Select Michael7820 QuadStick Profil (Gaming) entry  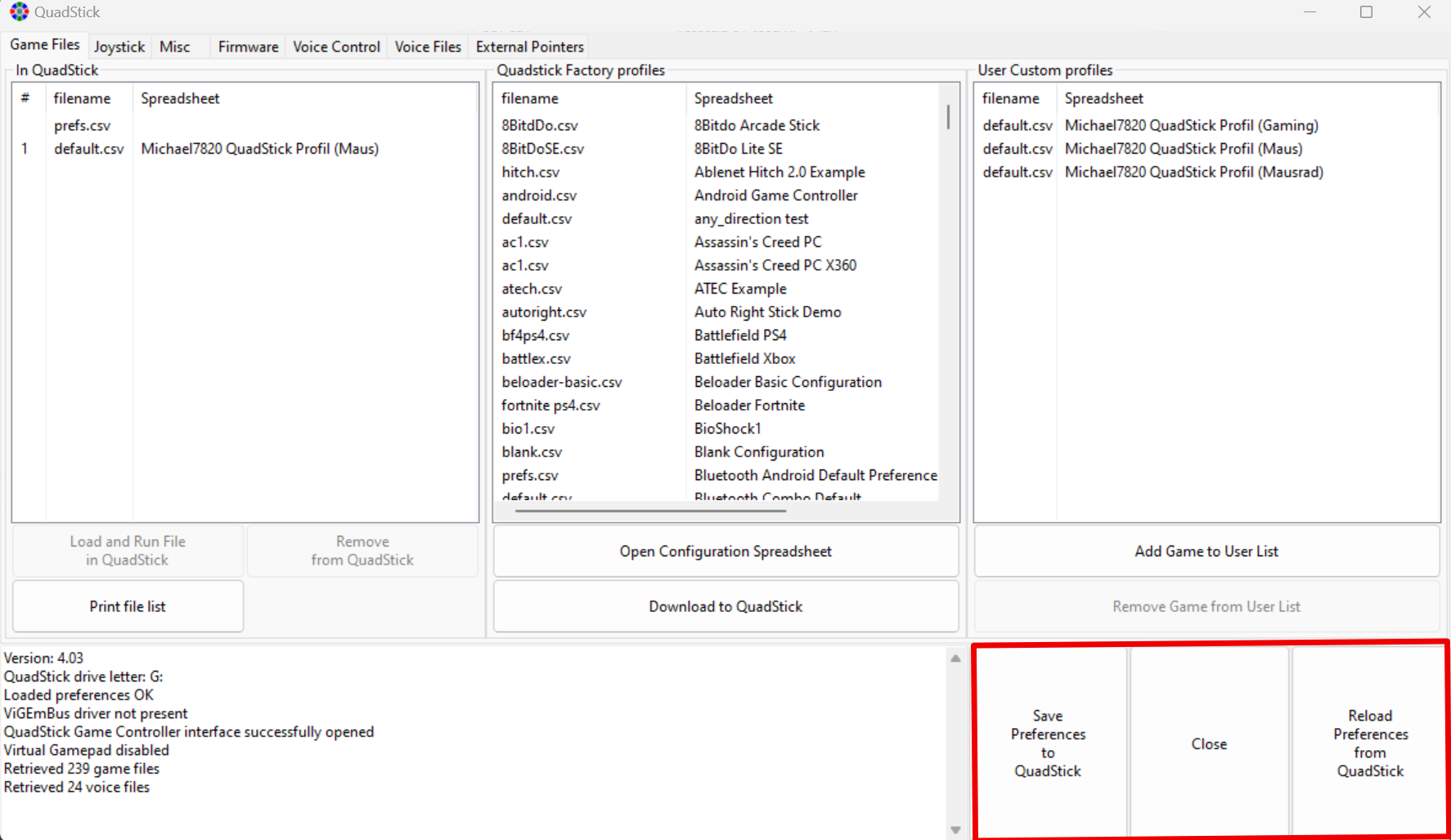(1191, 125)
